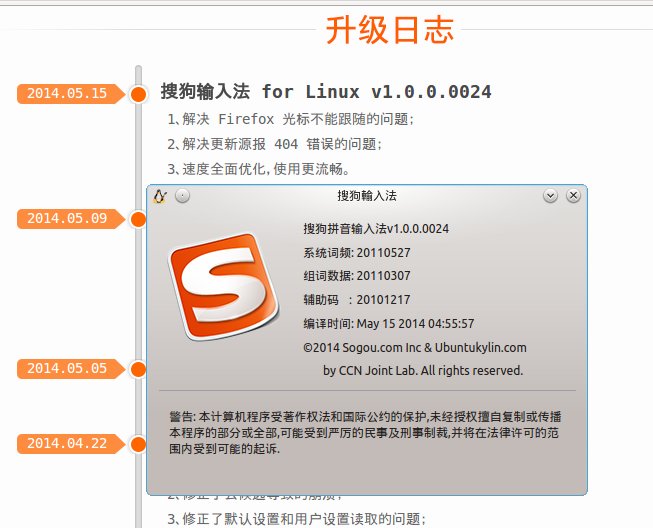Click the round dot button beside the penguin icon
The image size is (653, 528).
(x=182, y=195)
